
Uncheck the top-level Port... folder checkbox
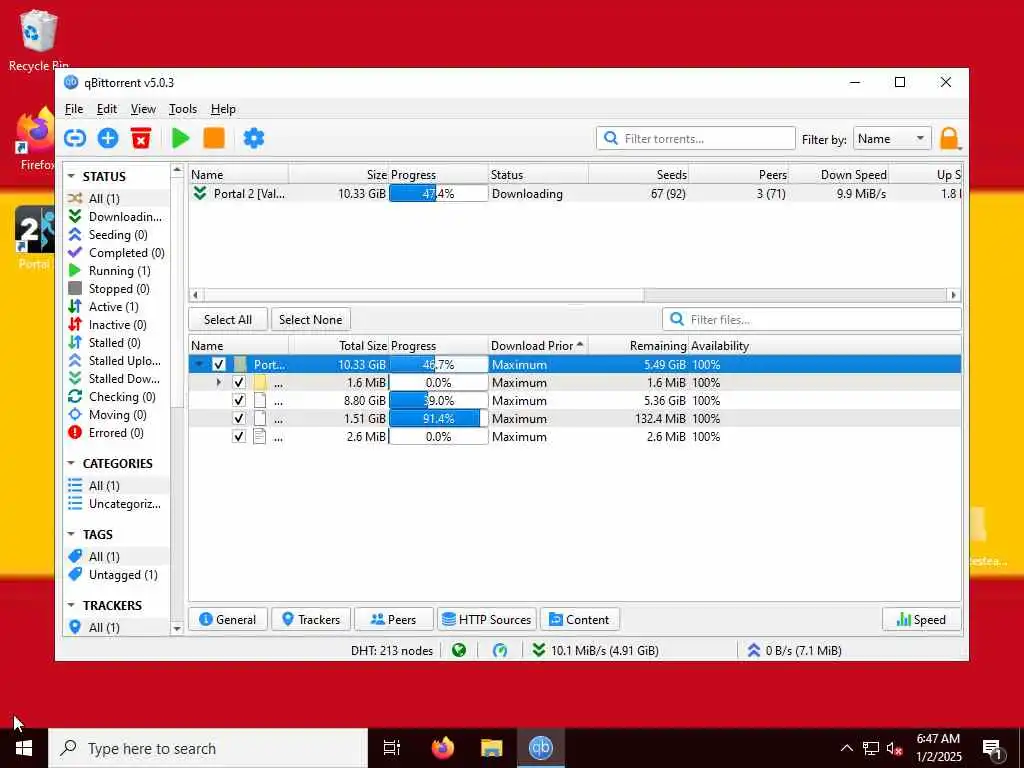pos(219,364)
